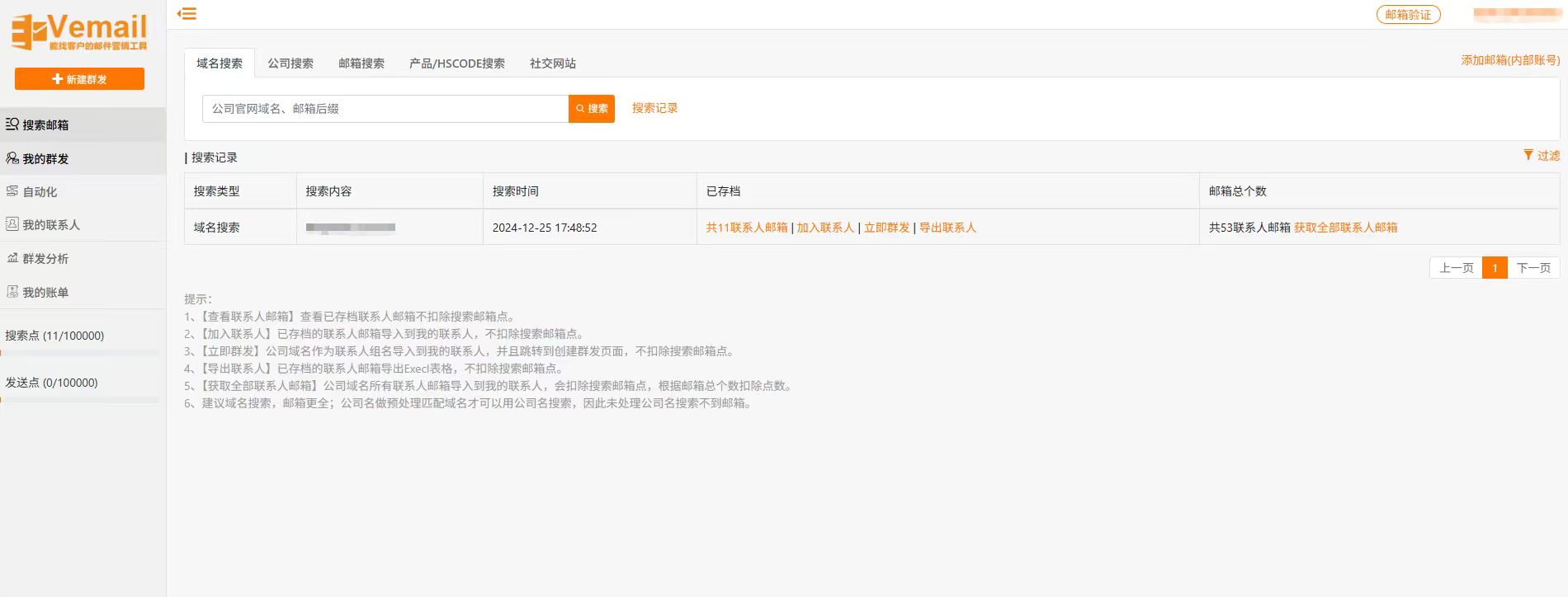This screenshot has width=1568, height=597.
Task: Click the Vemail logo
Action: tap(79, 32)
